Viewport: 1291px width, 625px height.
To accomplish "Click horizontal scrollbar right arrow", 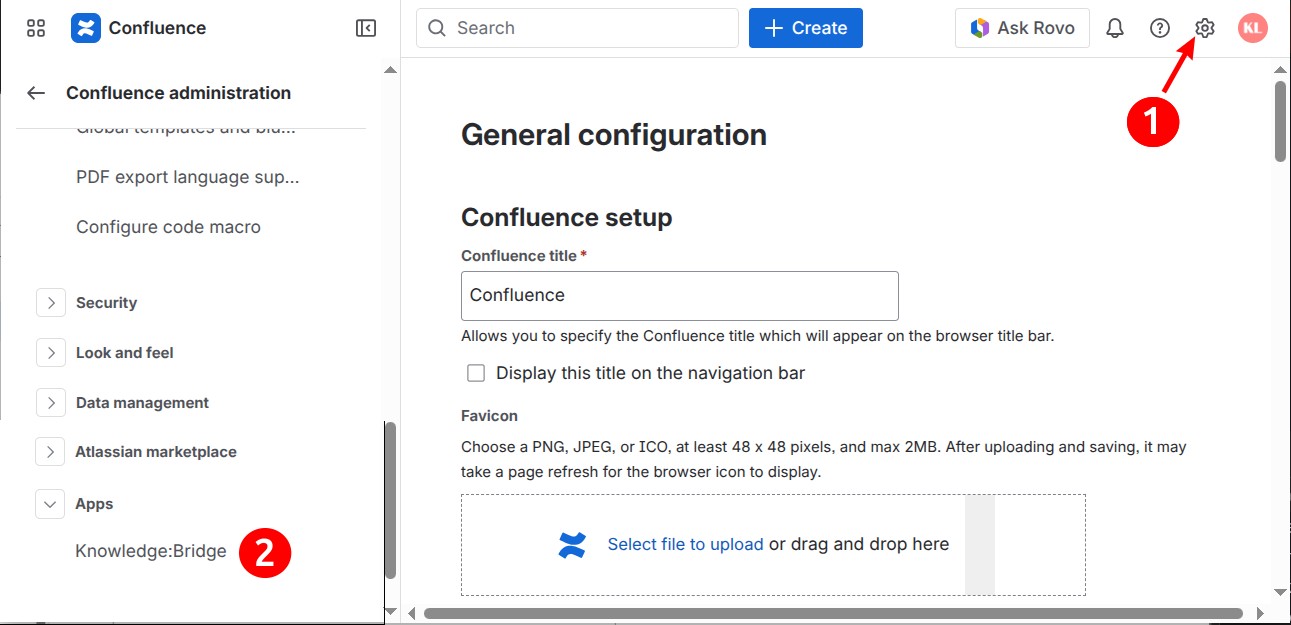I will (x=1260, y=613).
